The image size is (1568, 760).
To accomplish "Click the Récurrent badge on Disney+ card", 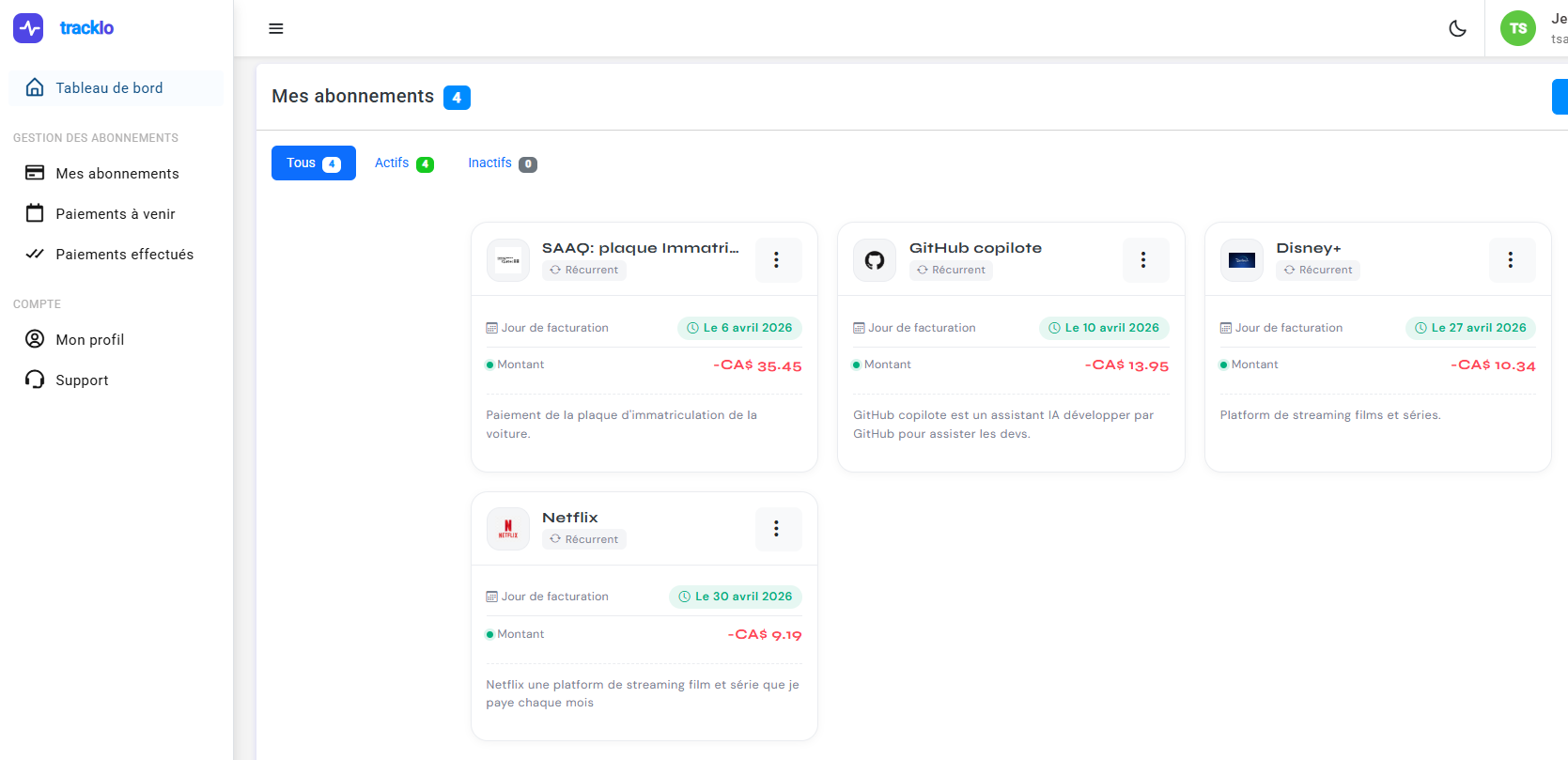I will [1318, 270].
